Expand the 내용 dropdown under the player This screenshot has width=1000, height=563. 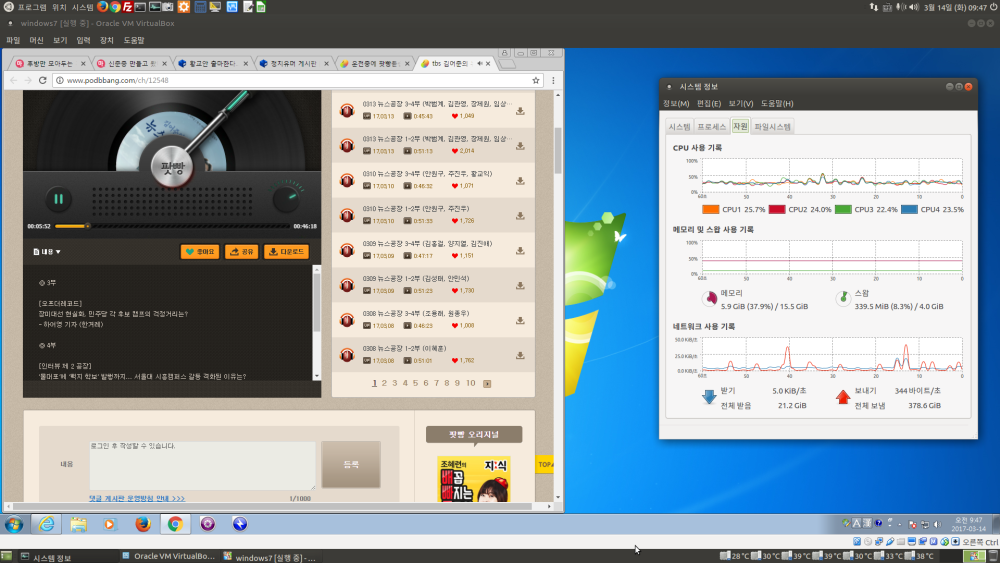coord(47,252)
